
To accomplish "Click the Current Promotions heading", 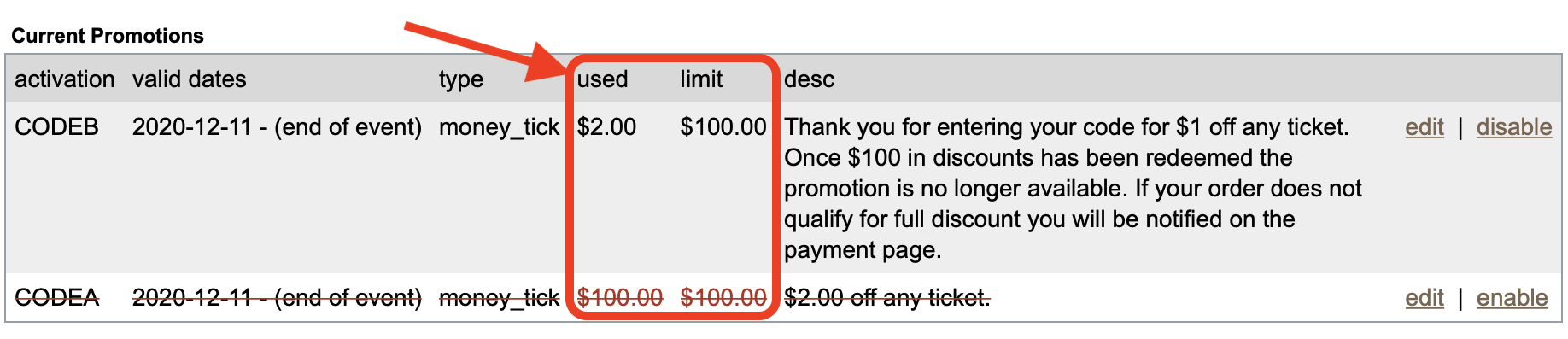I will [x=108, y=36].
